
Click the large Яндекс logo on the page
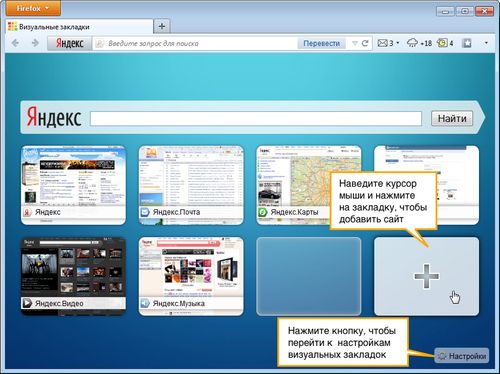click(x=54, y=117)
